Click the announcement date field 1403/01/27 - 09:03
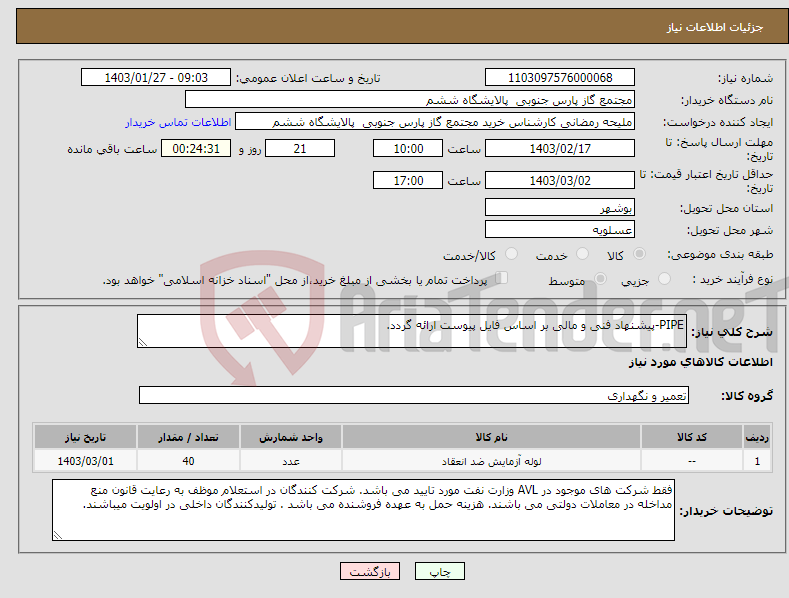Image resolution: width=789 pixels, height=598 pixels. coord(156,78)
